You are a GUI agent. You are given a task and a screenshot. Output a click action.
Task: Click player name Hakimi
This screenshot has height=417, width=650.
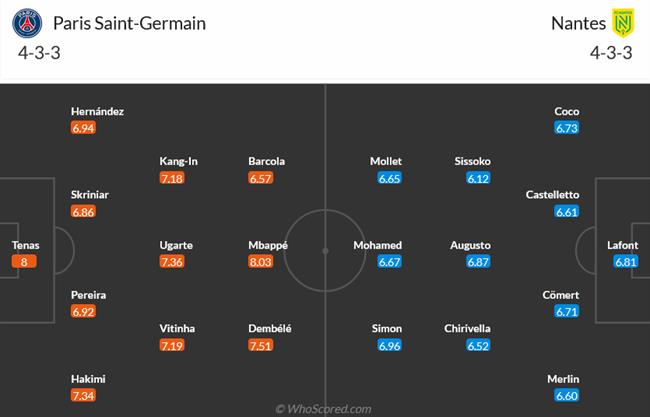(x=89, y=379)
